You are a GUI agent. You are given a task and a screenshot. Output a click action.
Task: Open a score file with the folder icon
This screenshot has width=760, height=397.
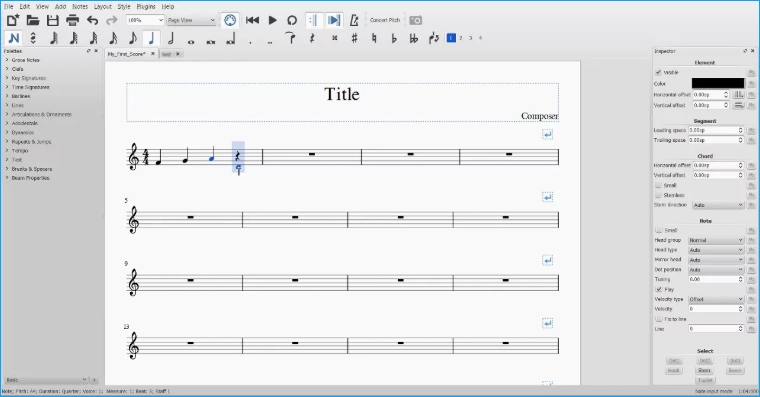click(x=33, y=20)
